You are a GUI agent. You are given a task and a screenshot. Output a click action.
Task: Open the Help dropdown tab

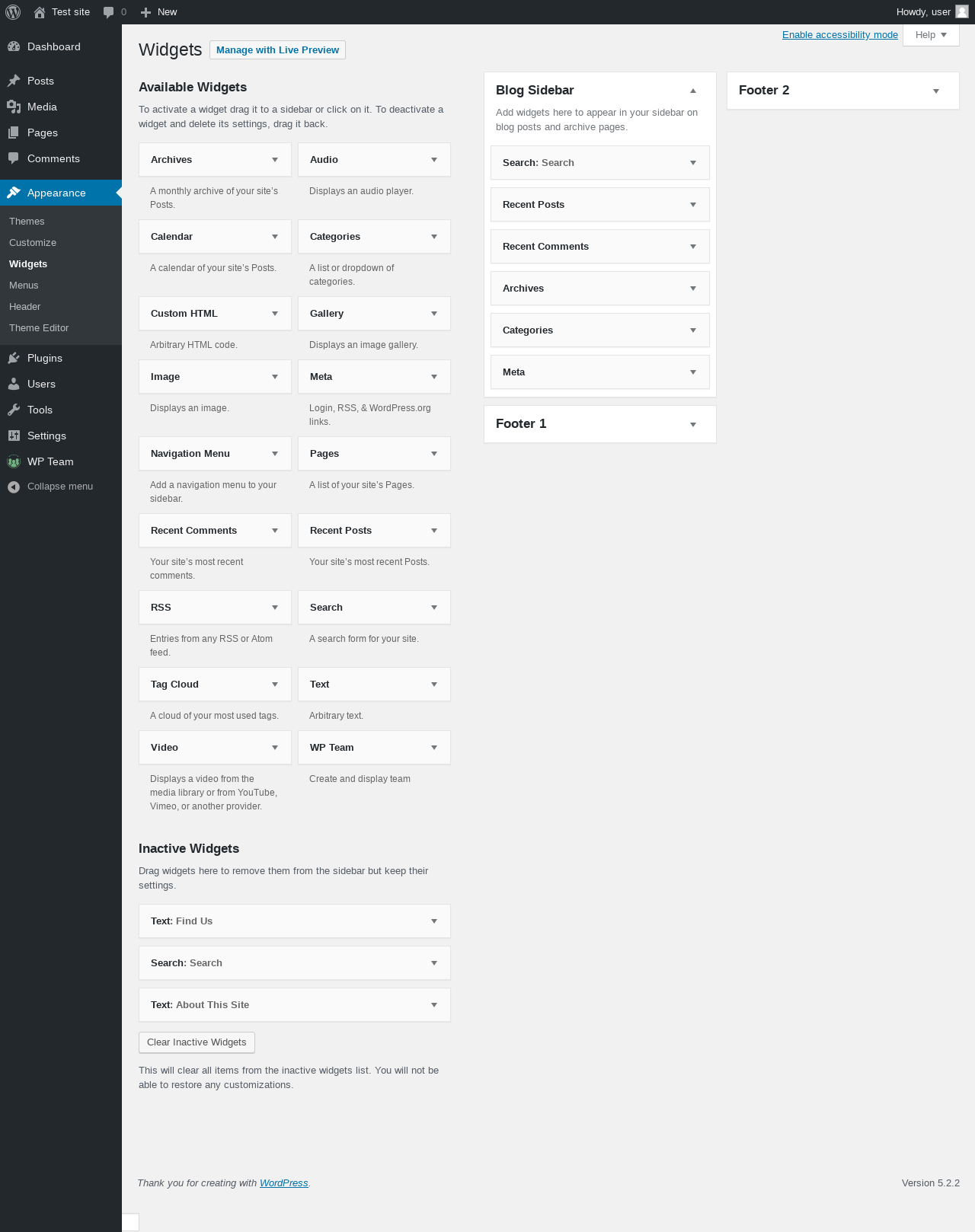931,35
